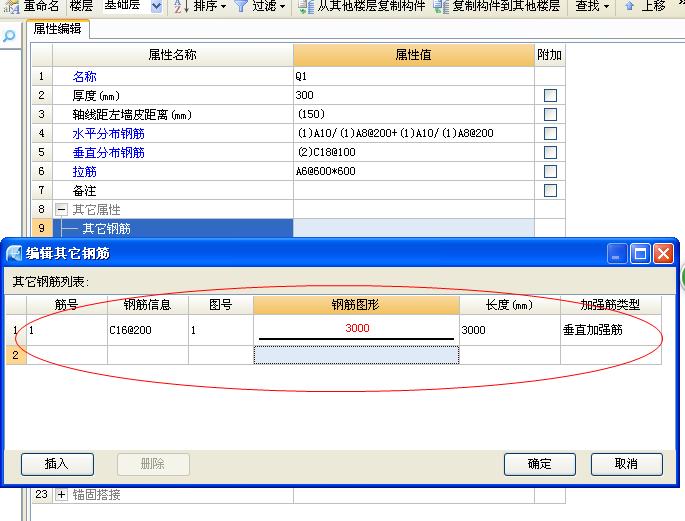Click the 编辑其它钢筋 dialog title icon
685x521 pixels.
14,253
